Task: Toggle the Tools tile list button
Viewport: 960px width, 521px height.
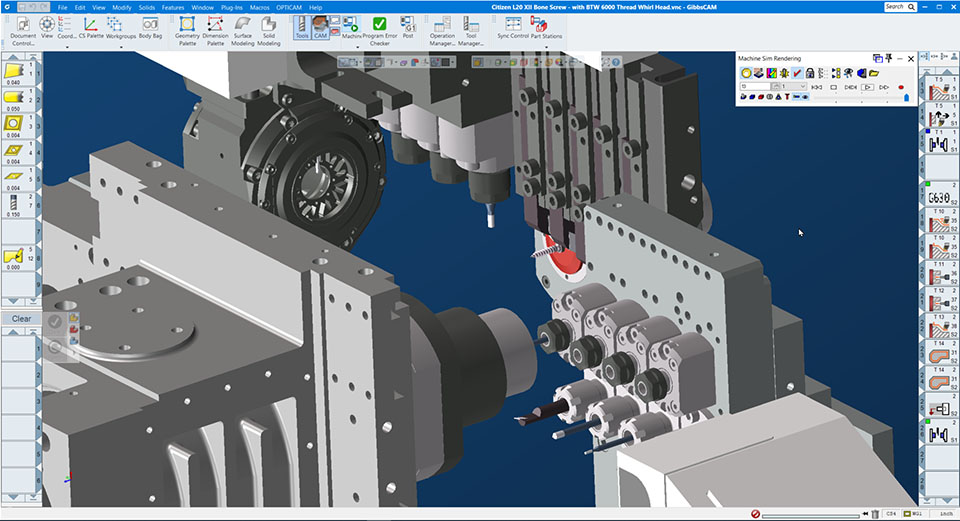Action: pos(301,26)
